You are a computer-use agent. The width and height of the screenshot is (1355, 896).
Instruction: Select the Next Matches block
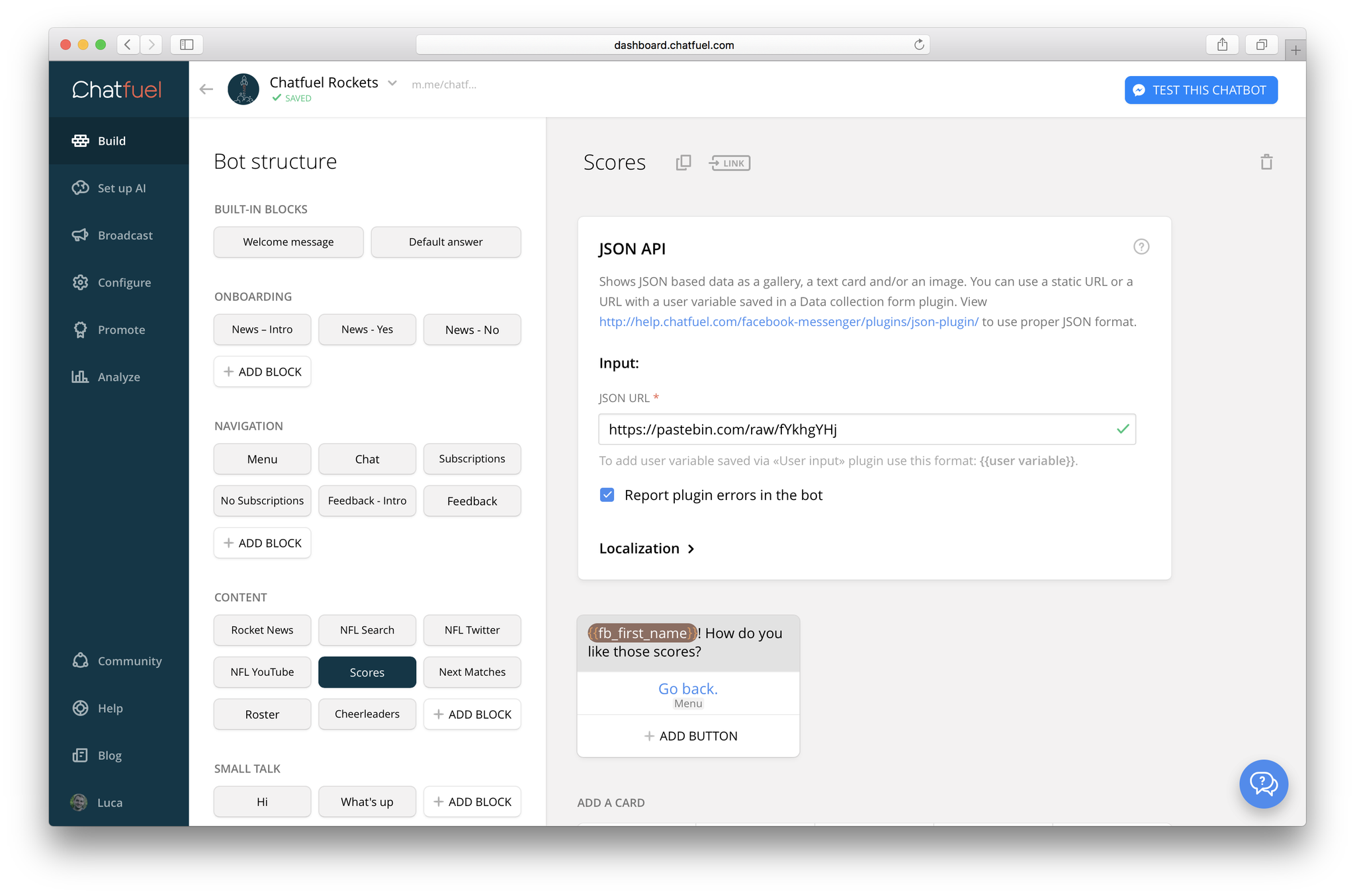tap(472, 672)
